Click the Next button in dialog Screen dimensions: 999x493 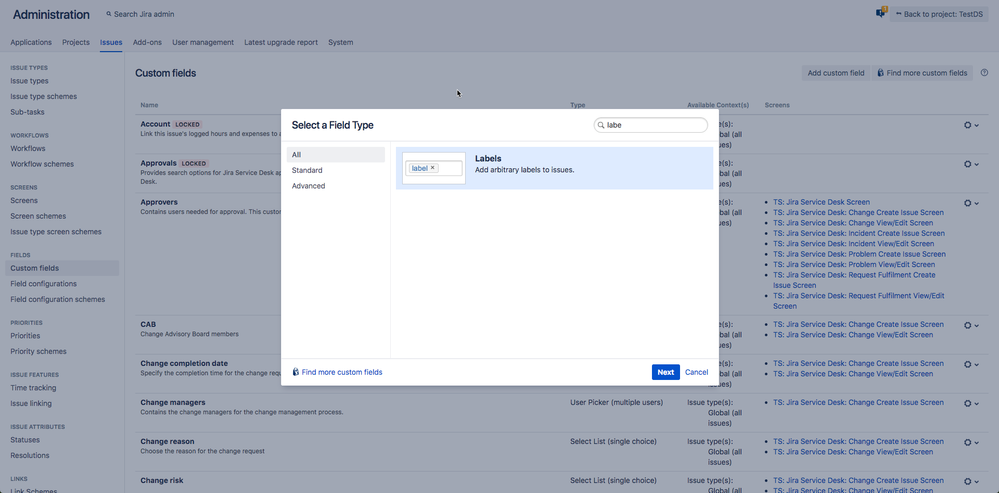tap(666, 372)
